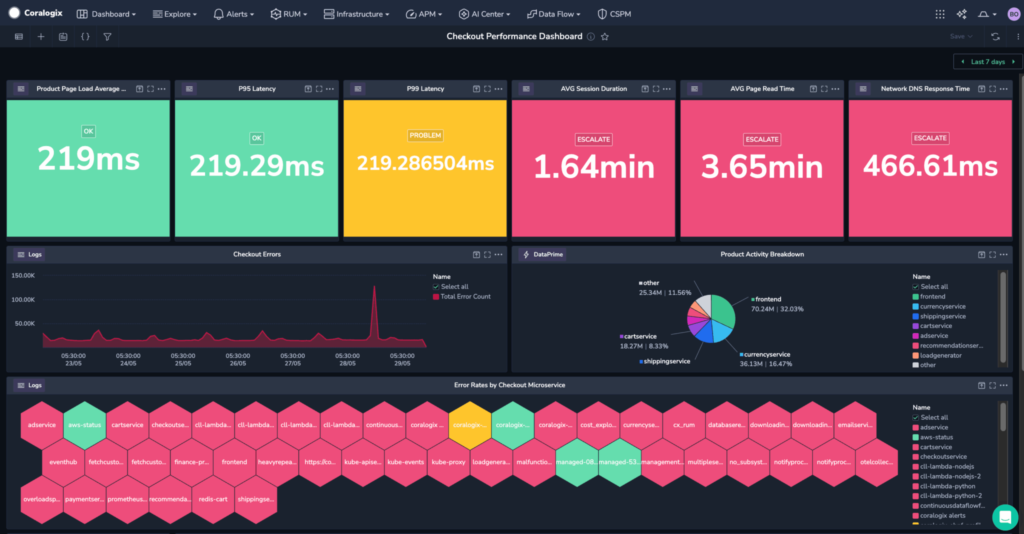Open the Alerts dropdown menu
The height and width of the screenshot is (534, 1024).
pos(234,14)
